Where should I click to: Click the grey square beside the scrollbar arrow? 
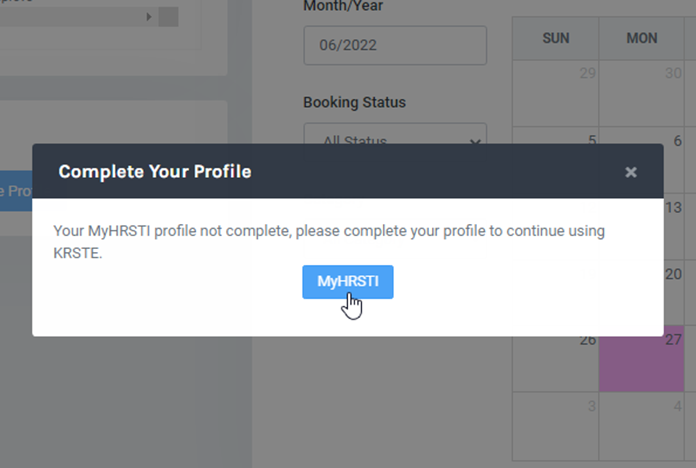pyautogui.click(x=169, y=17)
